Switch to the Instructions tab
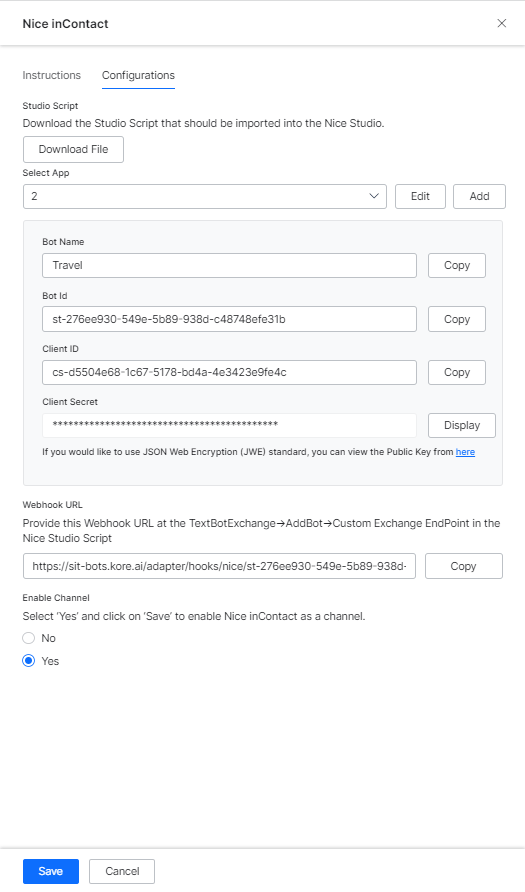 pyautogui.click(x=52, y=75)
